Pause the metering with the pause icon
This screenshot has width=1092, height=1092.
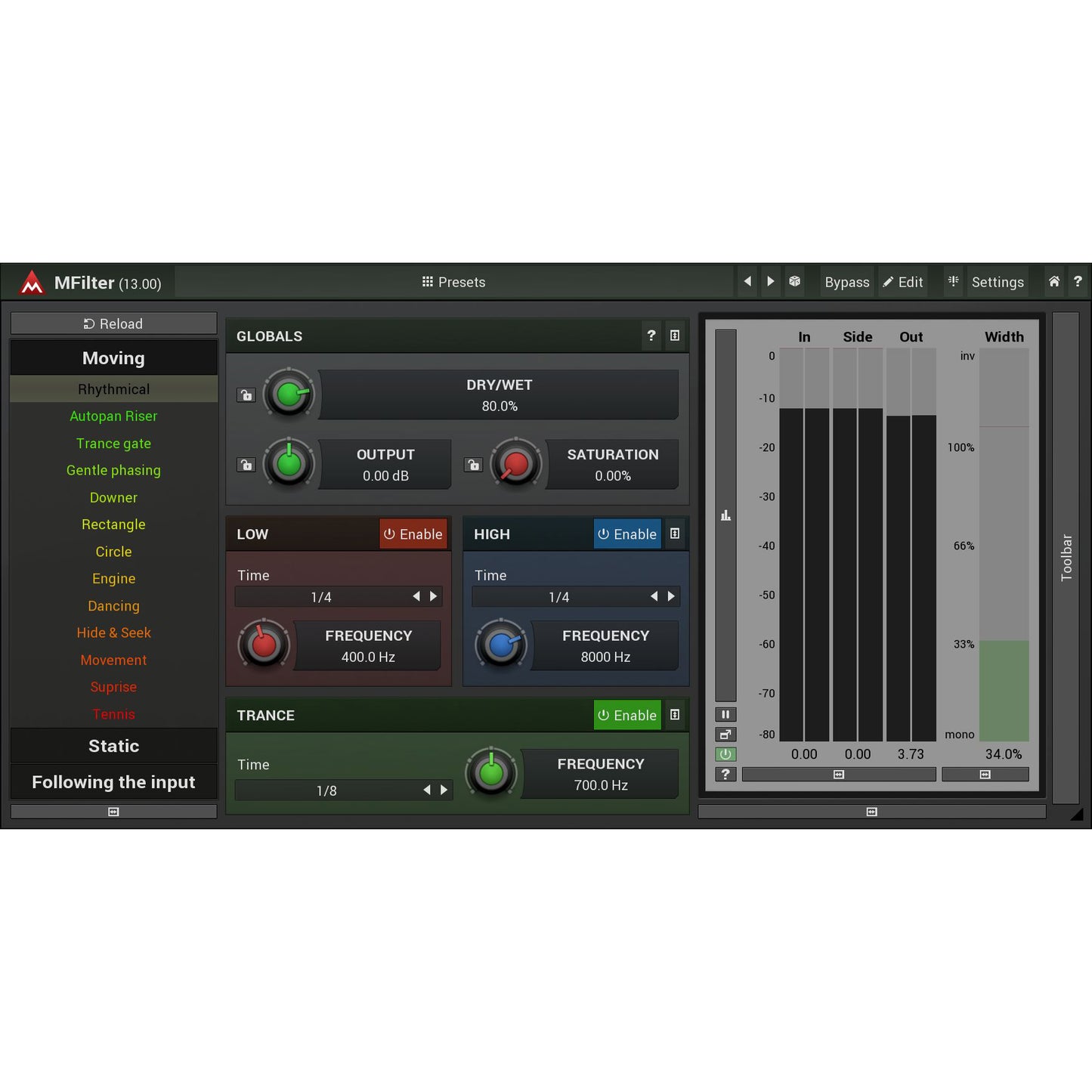coord(725,714)
